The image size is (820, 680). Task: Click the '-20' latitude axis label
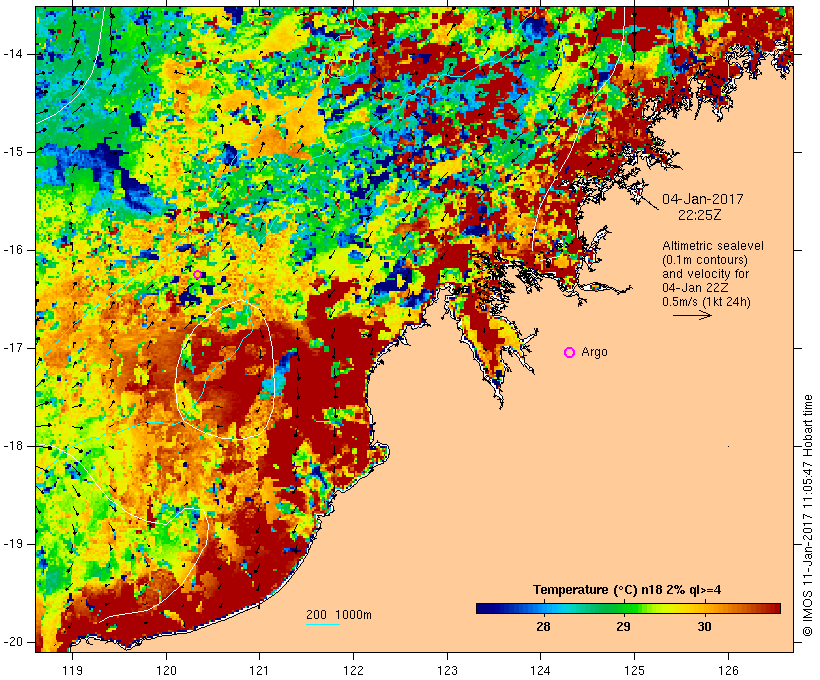pyautogui.click(x=13, y=642)
